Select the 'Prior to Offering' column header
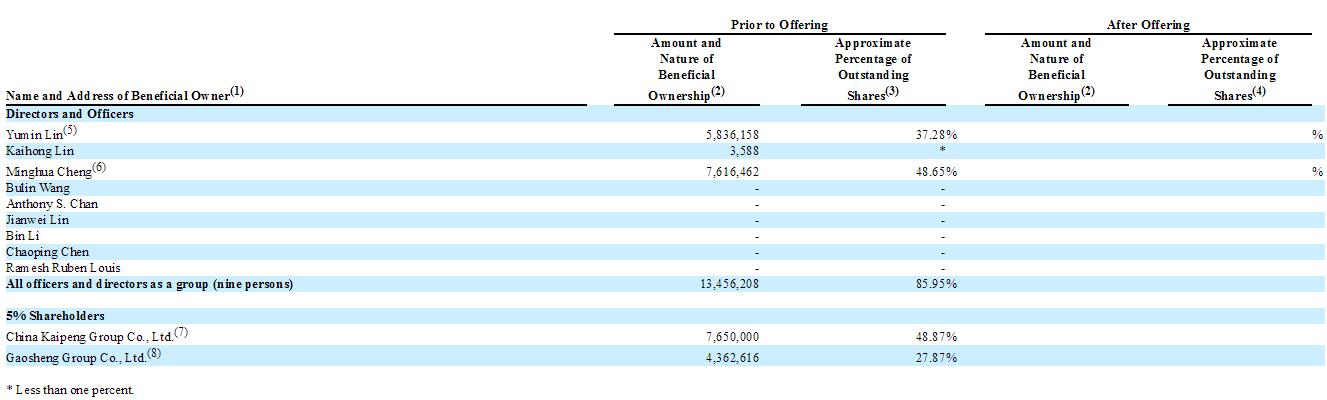This screenshot has height=400, width=1327. pyautogui.click(x=779, y=25)
